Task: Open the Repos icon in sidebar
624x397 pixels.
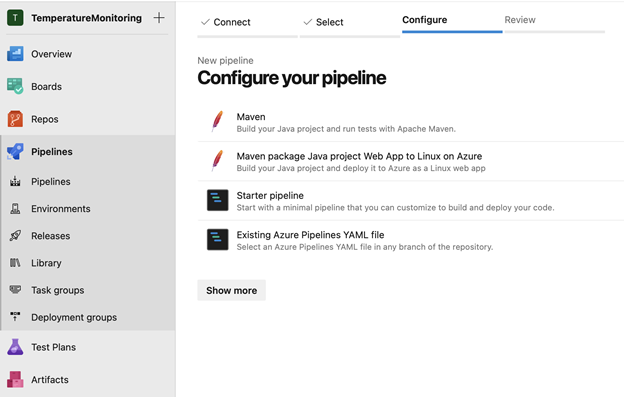Action: coord(15,119)
